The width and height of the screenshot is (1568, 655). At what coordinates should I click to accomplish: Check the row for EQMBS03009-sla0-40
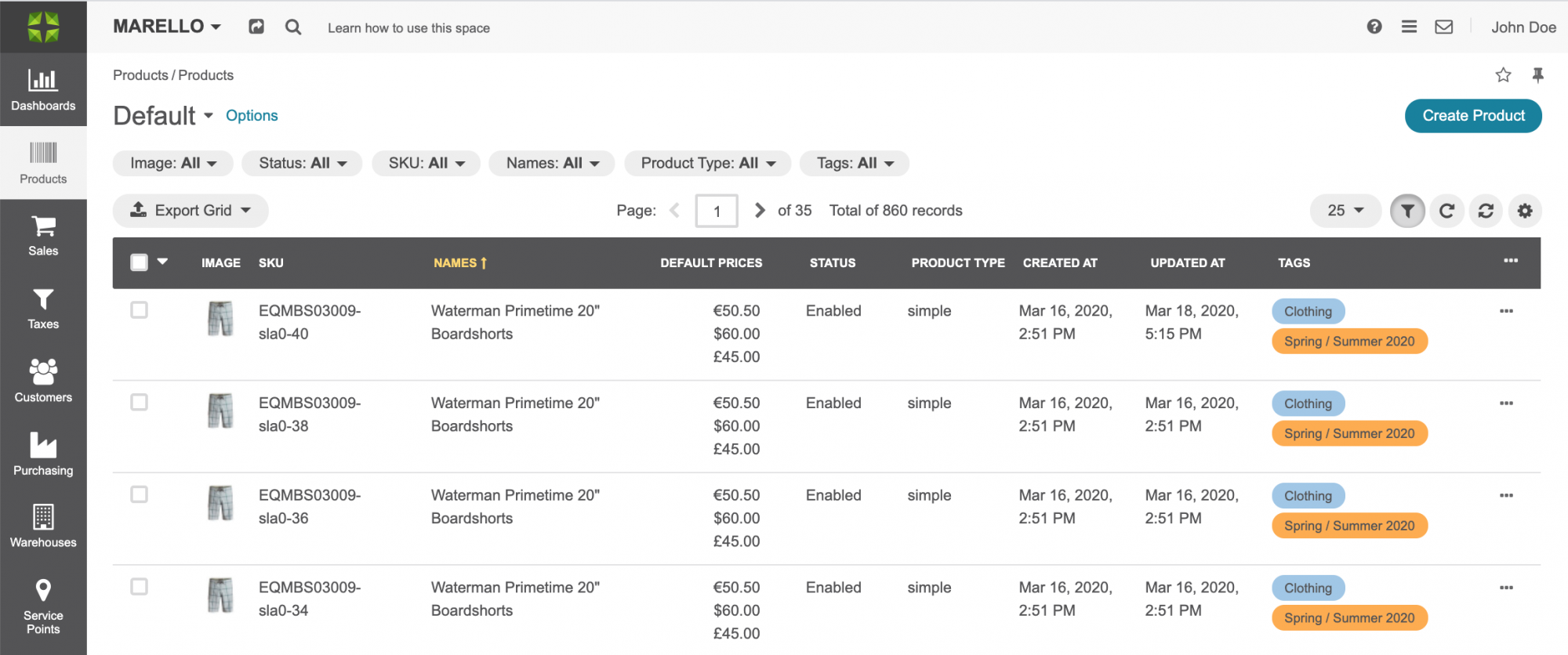(x=139, y=310)
